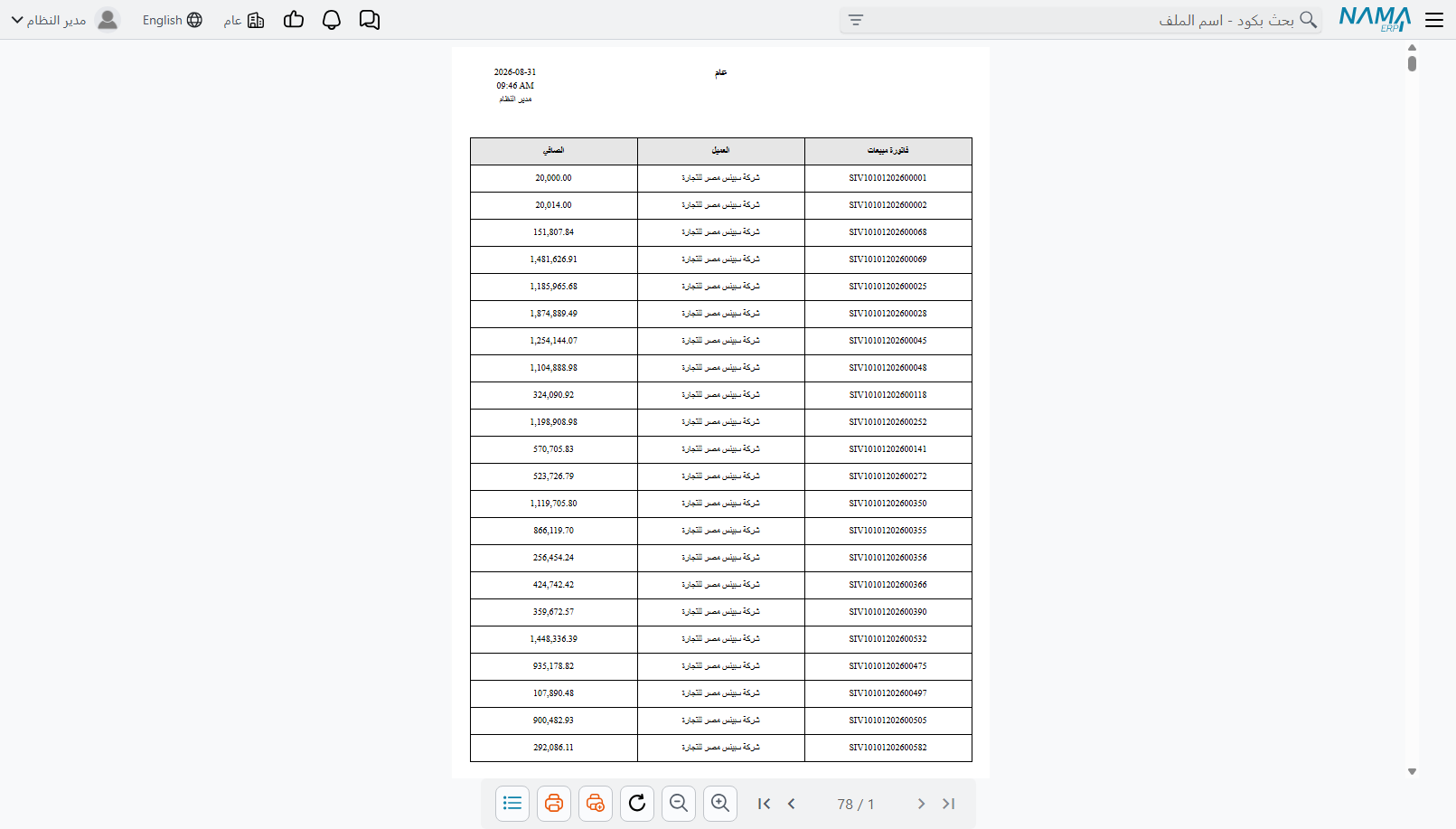Click the NAMA ERP logo
The height and width of the screenshot is (829, 1456).
1375,20
